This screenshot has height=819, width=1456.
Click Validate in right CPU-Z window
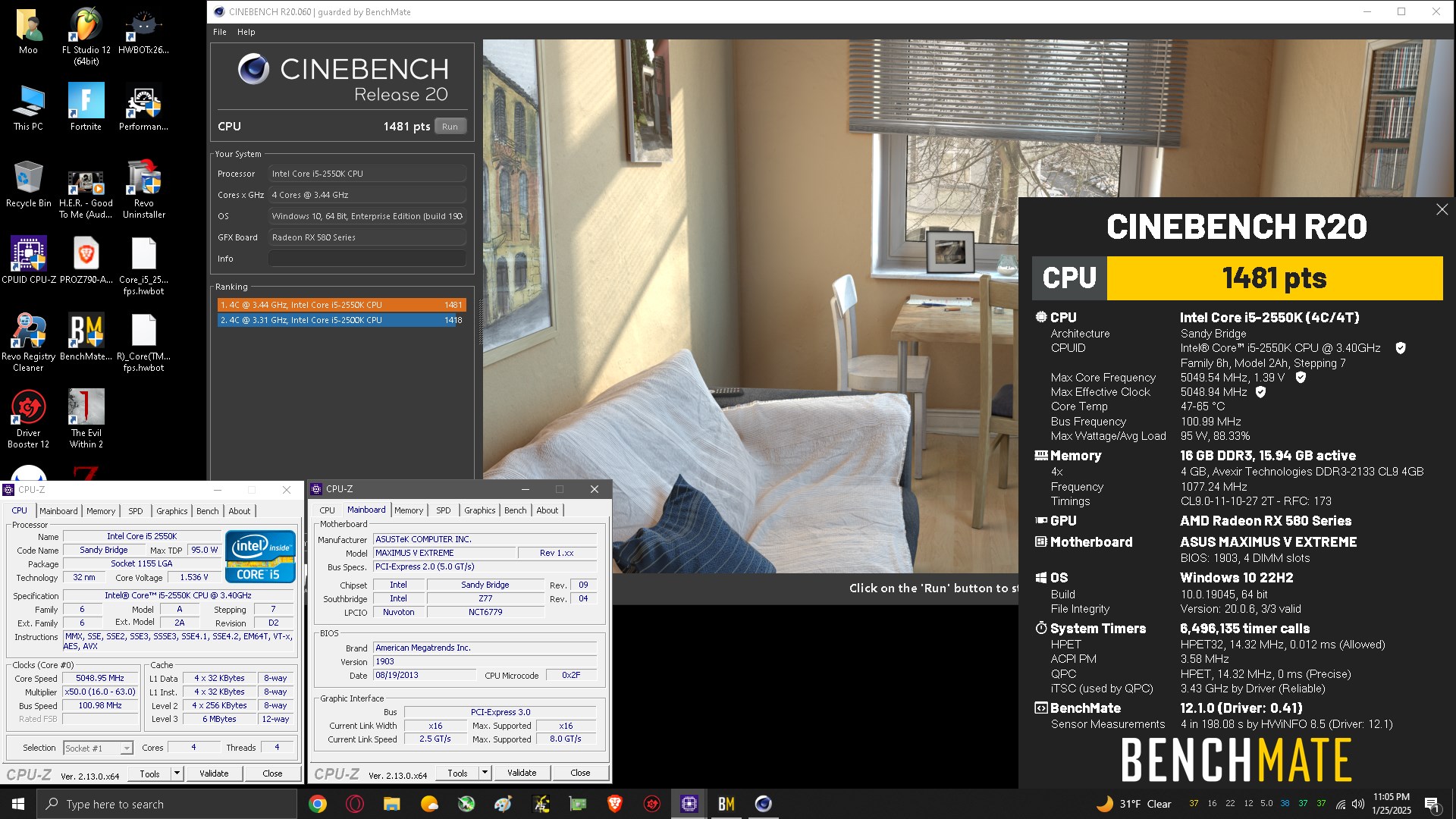point(522,773)
